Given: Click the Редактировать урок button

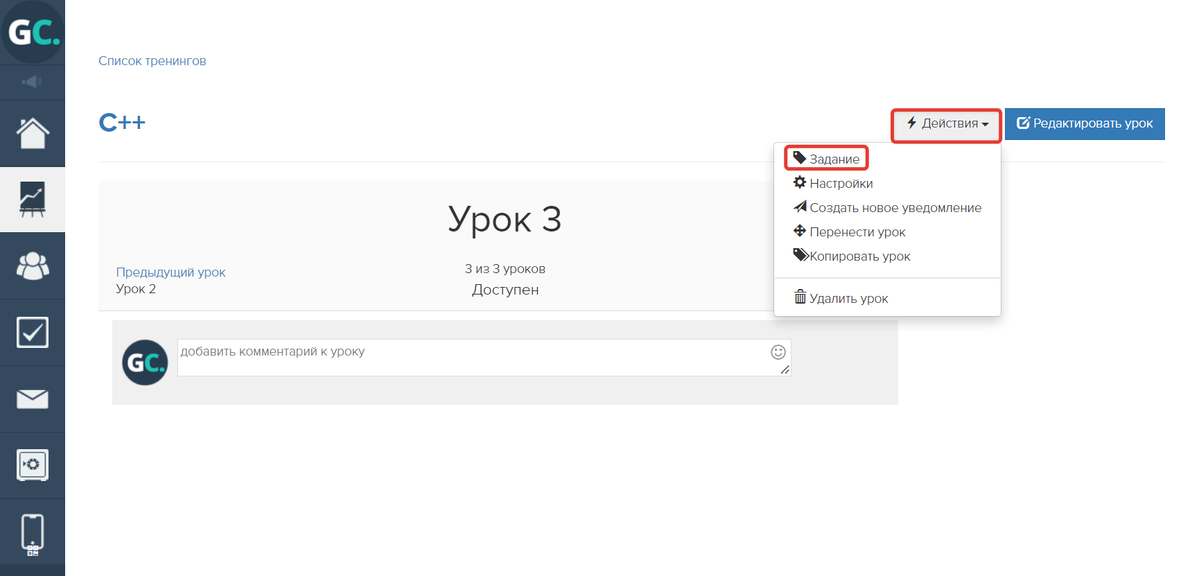Looking at the screenshot, I should [1084, 124].
